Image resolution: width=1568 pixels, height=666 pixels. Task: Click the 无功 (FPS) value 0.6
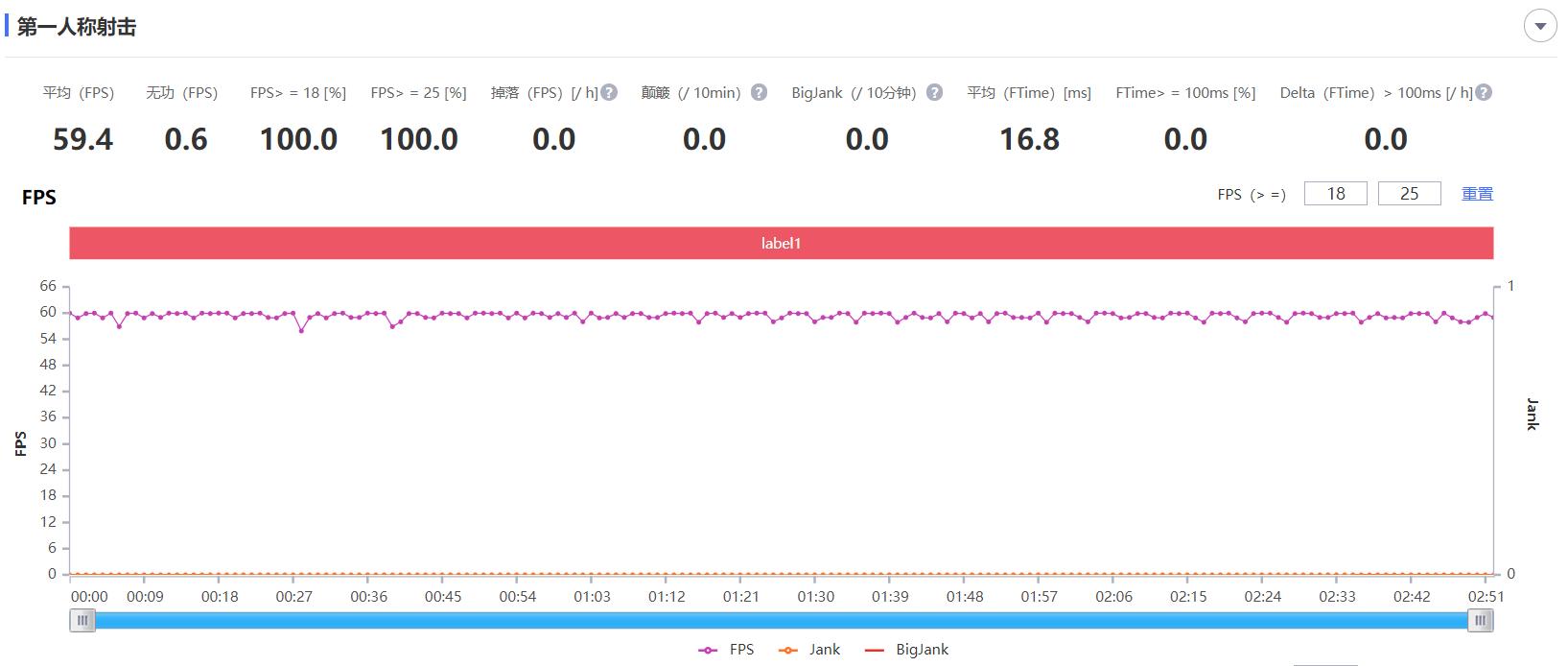(186, 139)
